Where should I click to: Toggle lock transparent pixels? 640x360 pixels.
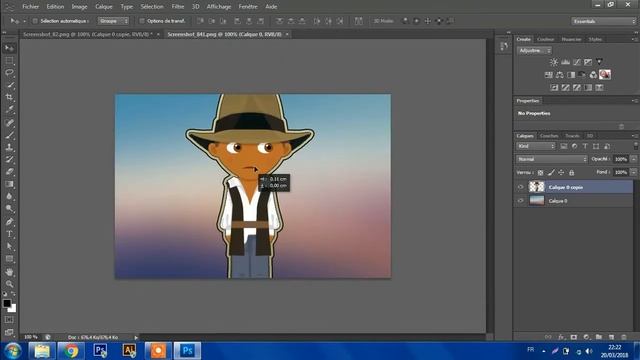540,173
